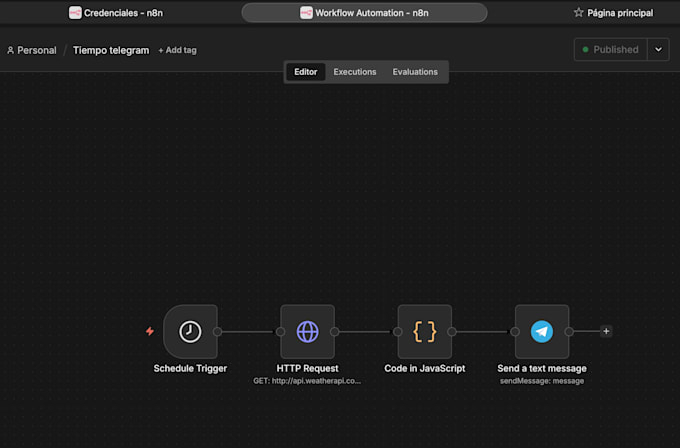Go to the Personal project breadcrumb
The height and width of the screenshot is (448, 680).
coord(32,50)
